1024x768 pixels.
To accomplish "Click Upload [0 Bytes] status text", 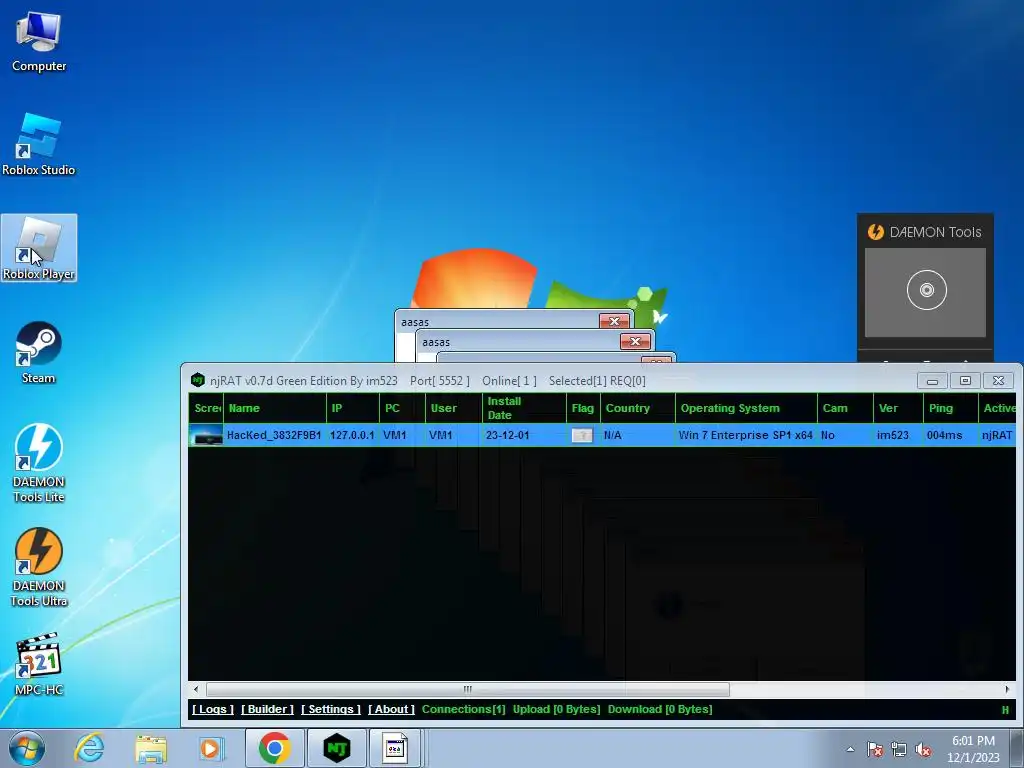I will [x=556, y=709].
